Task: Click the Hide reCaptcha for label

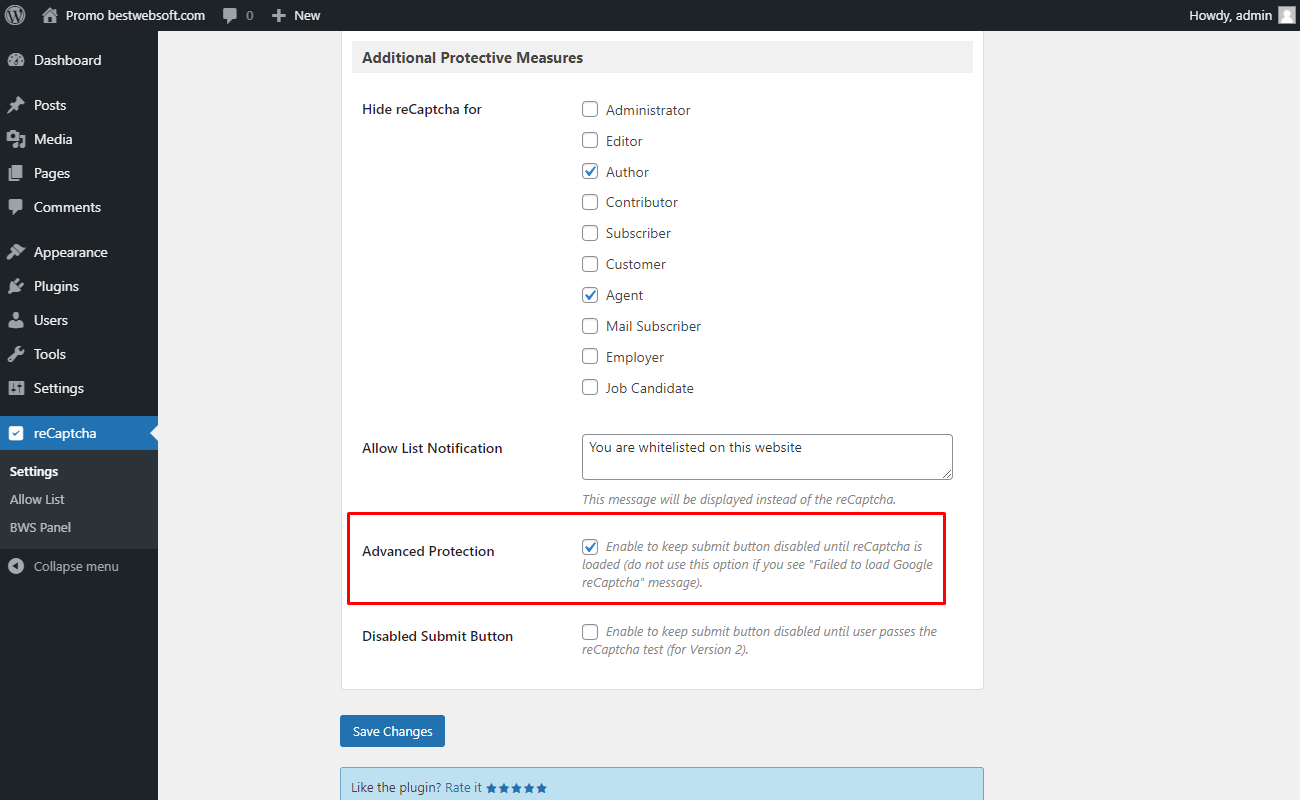Action: tap(422, 109)
